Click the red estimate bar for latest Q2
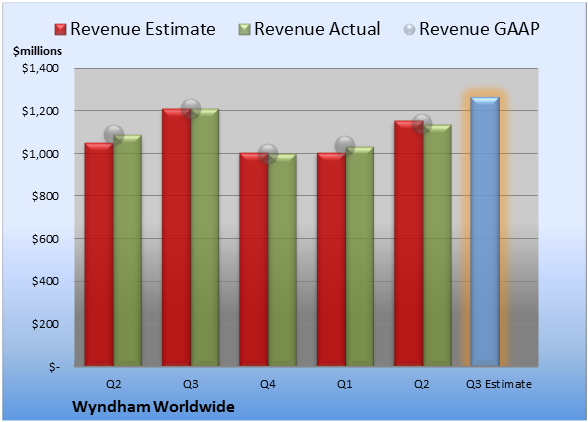This screenshot has width=588, height=422. click(408, 243)
